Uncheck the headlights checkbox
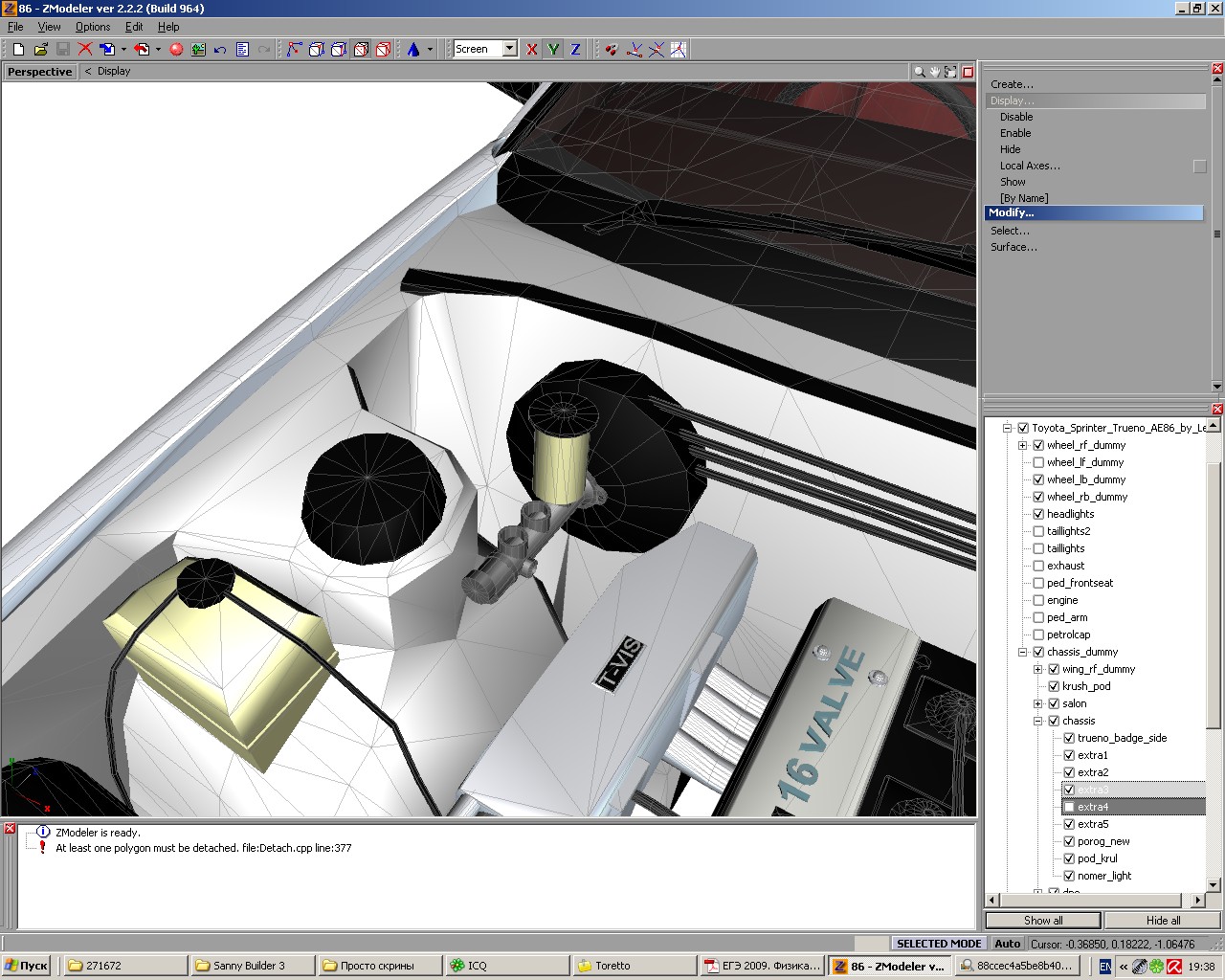Viewport: 1225px width, 980px height. click(1038, 514)
